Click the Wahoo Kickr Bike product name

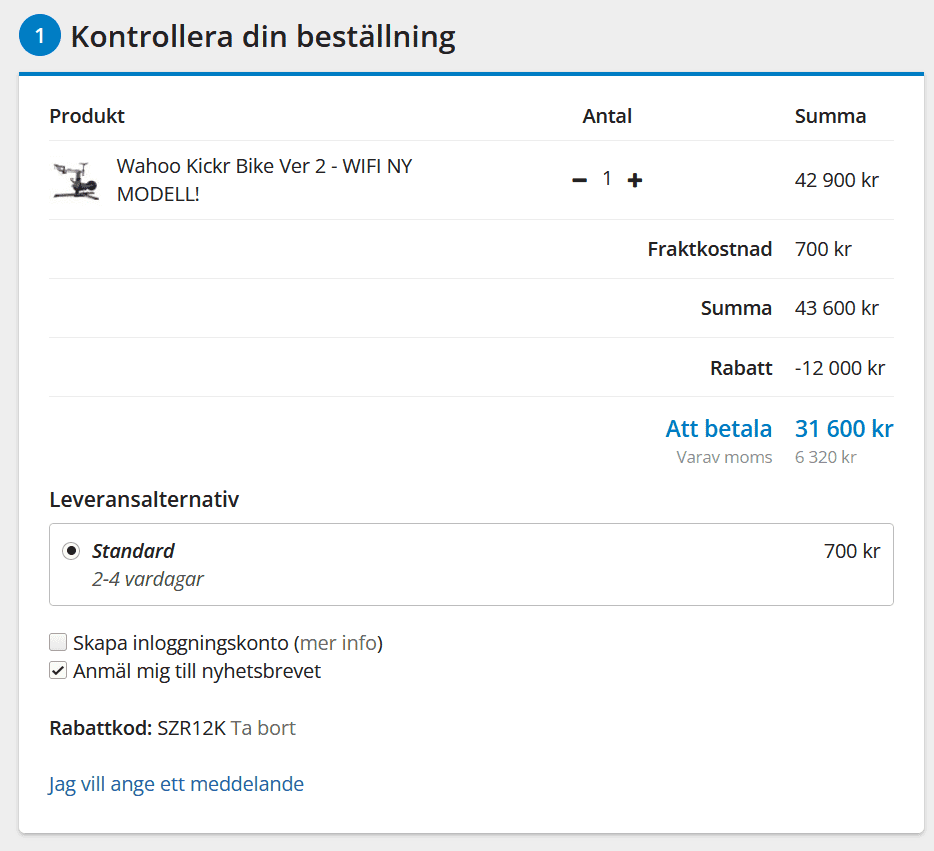tap(264, 180)
